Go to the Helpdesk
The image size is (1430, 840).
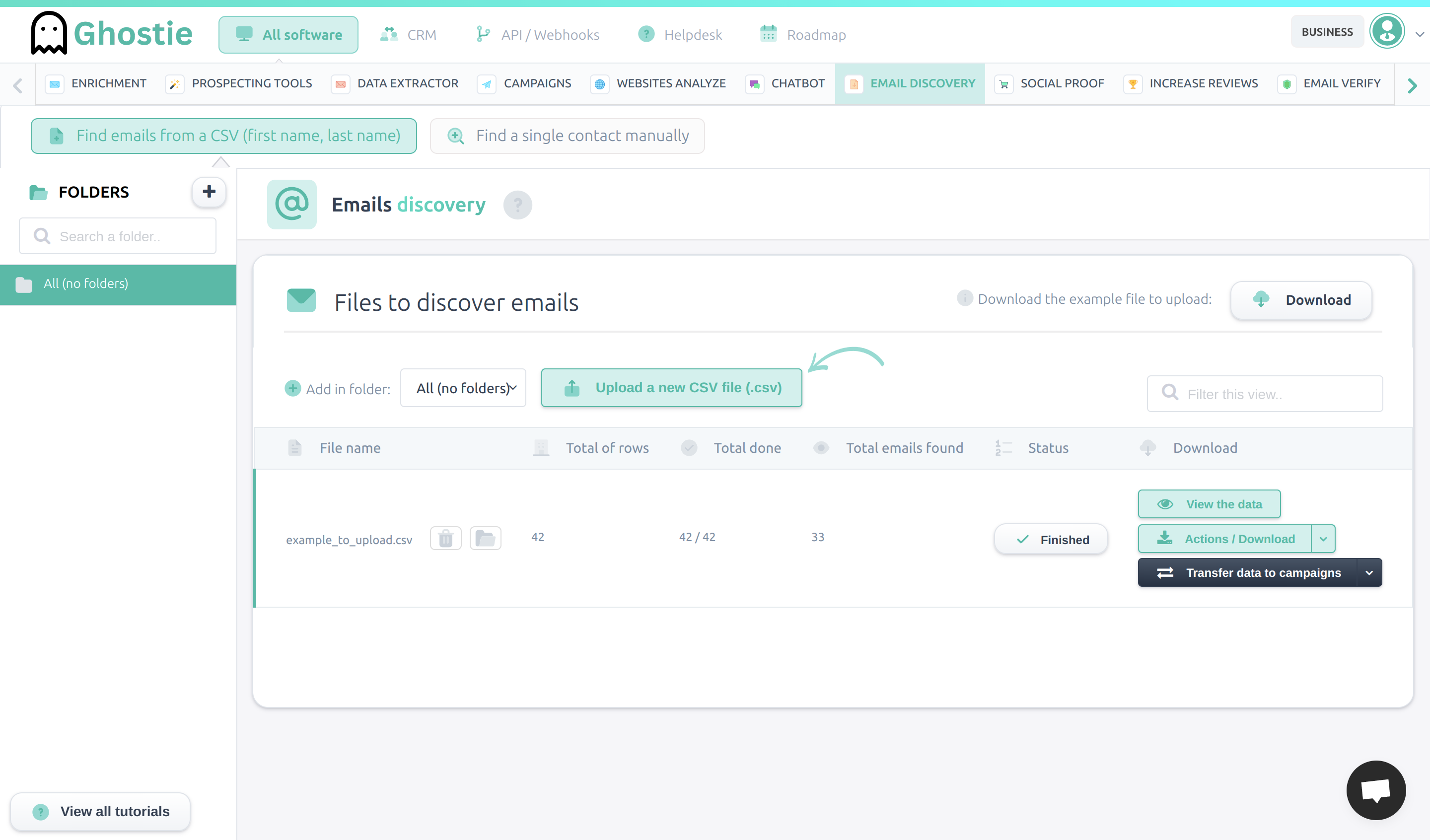[x=680, y=35]
